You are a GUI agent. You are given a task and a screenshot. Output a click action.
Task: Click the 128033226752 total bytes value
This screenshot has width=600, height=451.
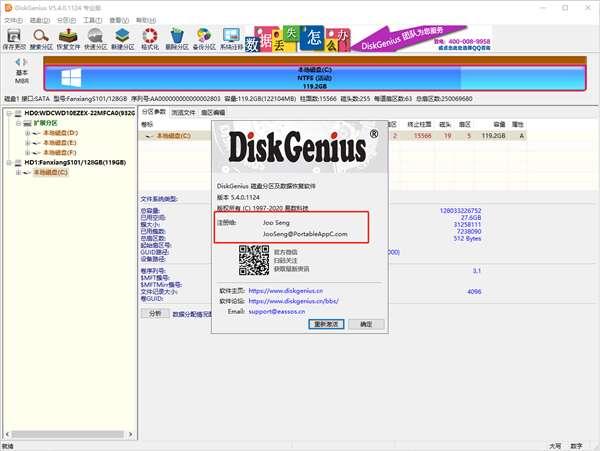point(460,211)
